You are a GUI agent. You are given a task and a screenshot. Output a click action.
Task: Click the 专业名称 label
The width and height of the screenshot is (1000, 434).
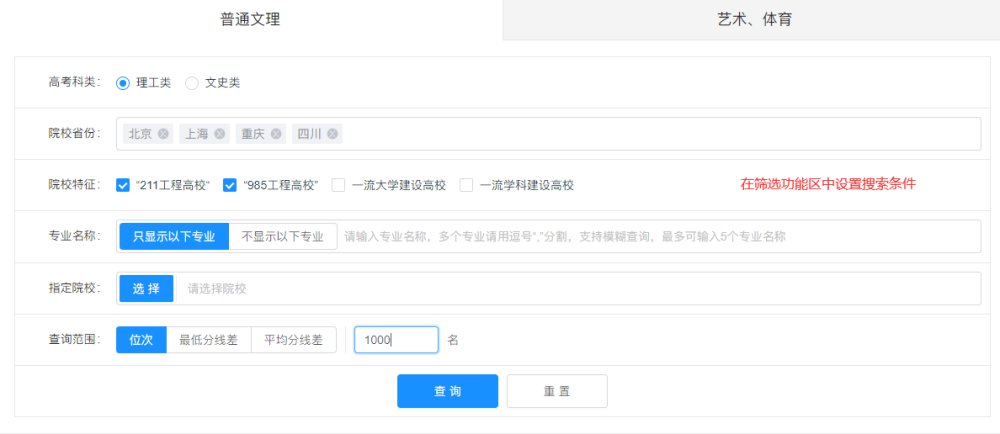[75, 236]
